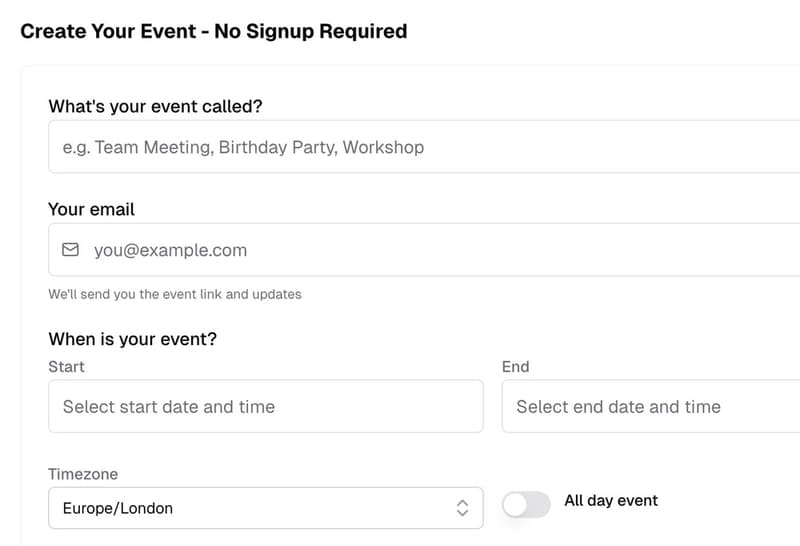This screenshot has height=546, width=800.
Task: Click the up-down chevron icon in Timezone selector
Action: coord(462,508)
